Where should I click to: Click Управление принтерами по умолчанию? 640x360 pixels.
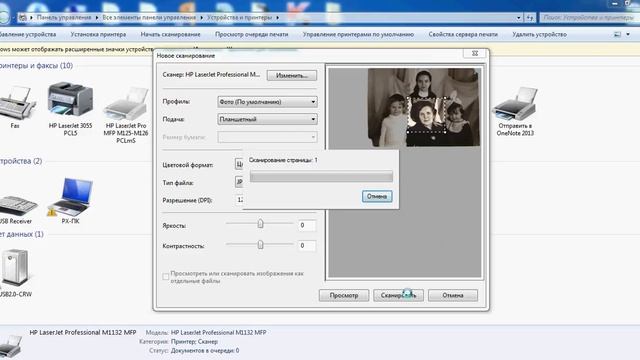click(x=358, y=35)
